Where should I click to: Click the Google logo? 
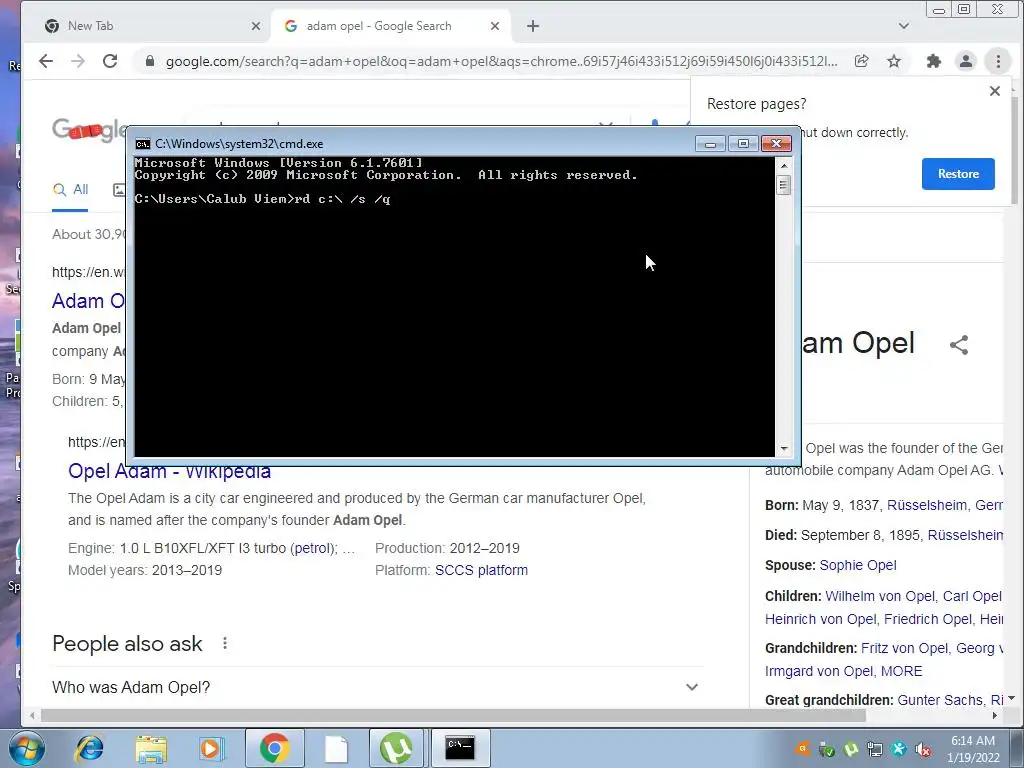coord(88,129)
